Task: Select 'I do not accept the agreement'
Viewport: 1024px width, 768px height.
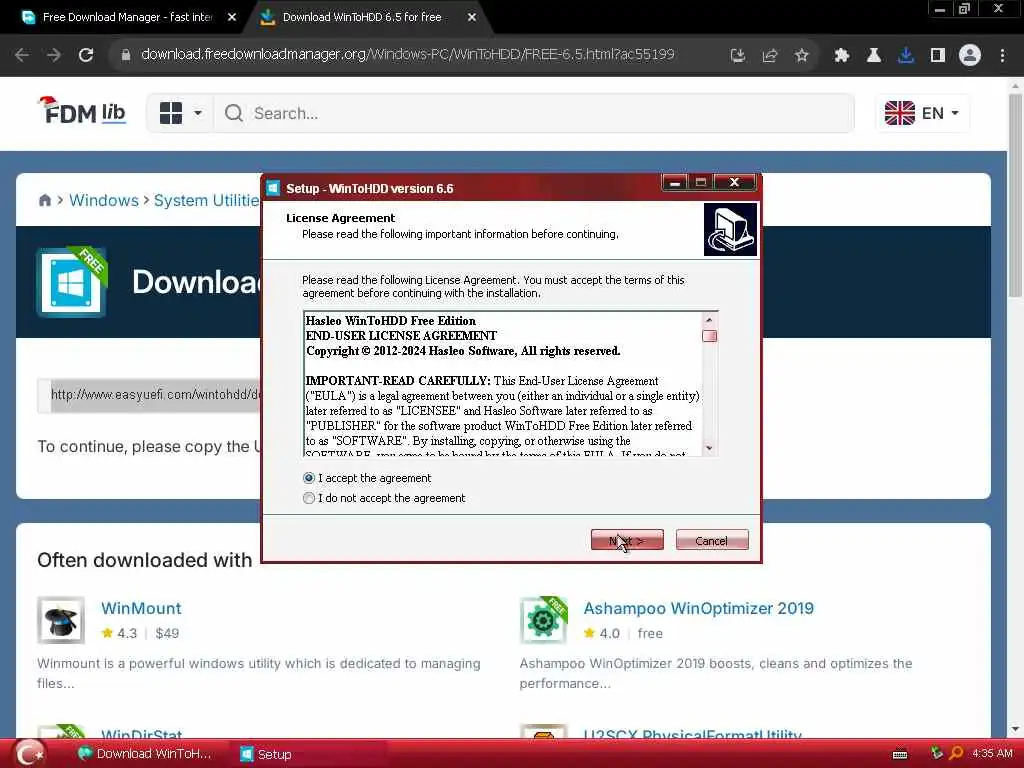Action: point(309,498)
